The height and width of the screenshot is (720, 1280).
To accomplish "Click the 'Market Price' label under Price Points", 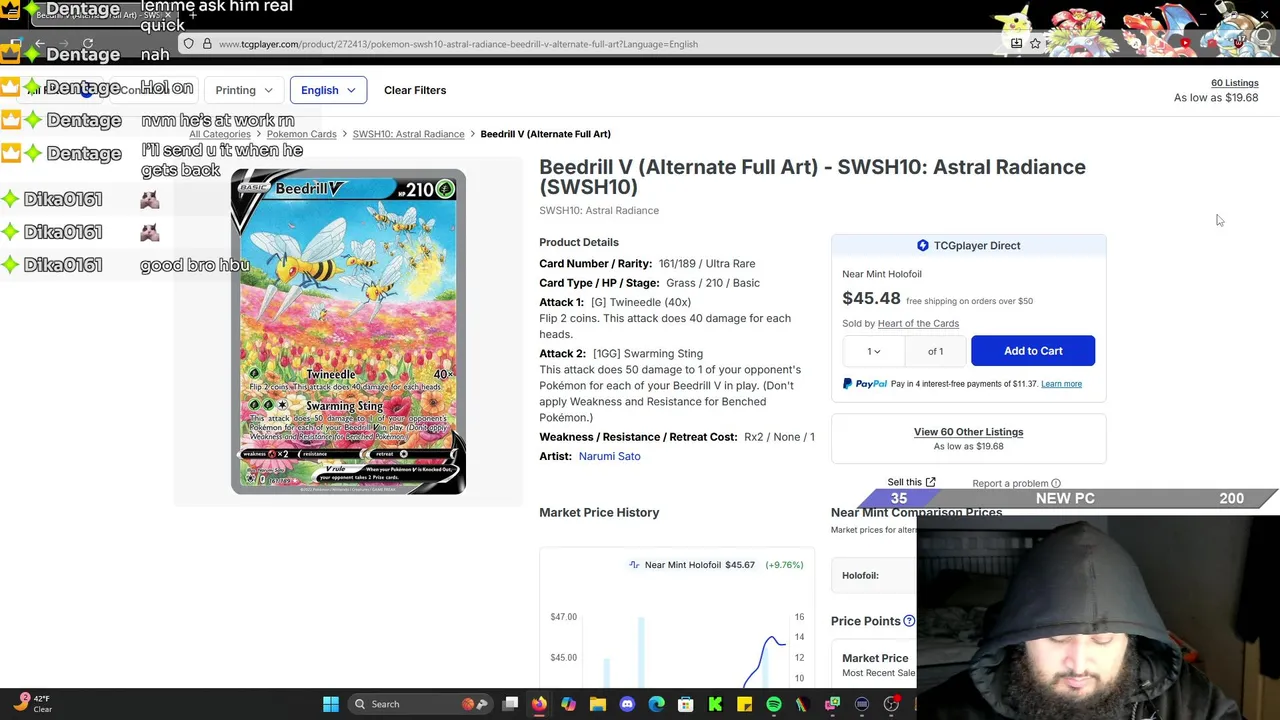I will (x=875, y=658).
